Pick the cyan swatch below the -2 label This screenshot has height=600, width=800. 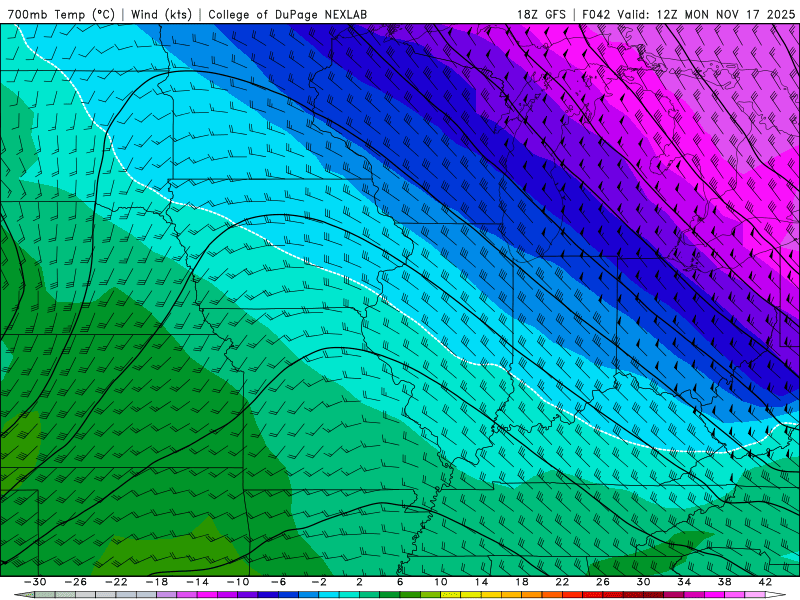pos(329,595)
